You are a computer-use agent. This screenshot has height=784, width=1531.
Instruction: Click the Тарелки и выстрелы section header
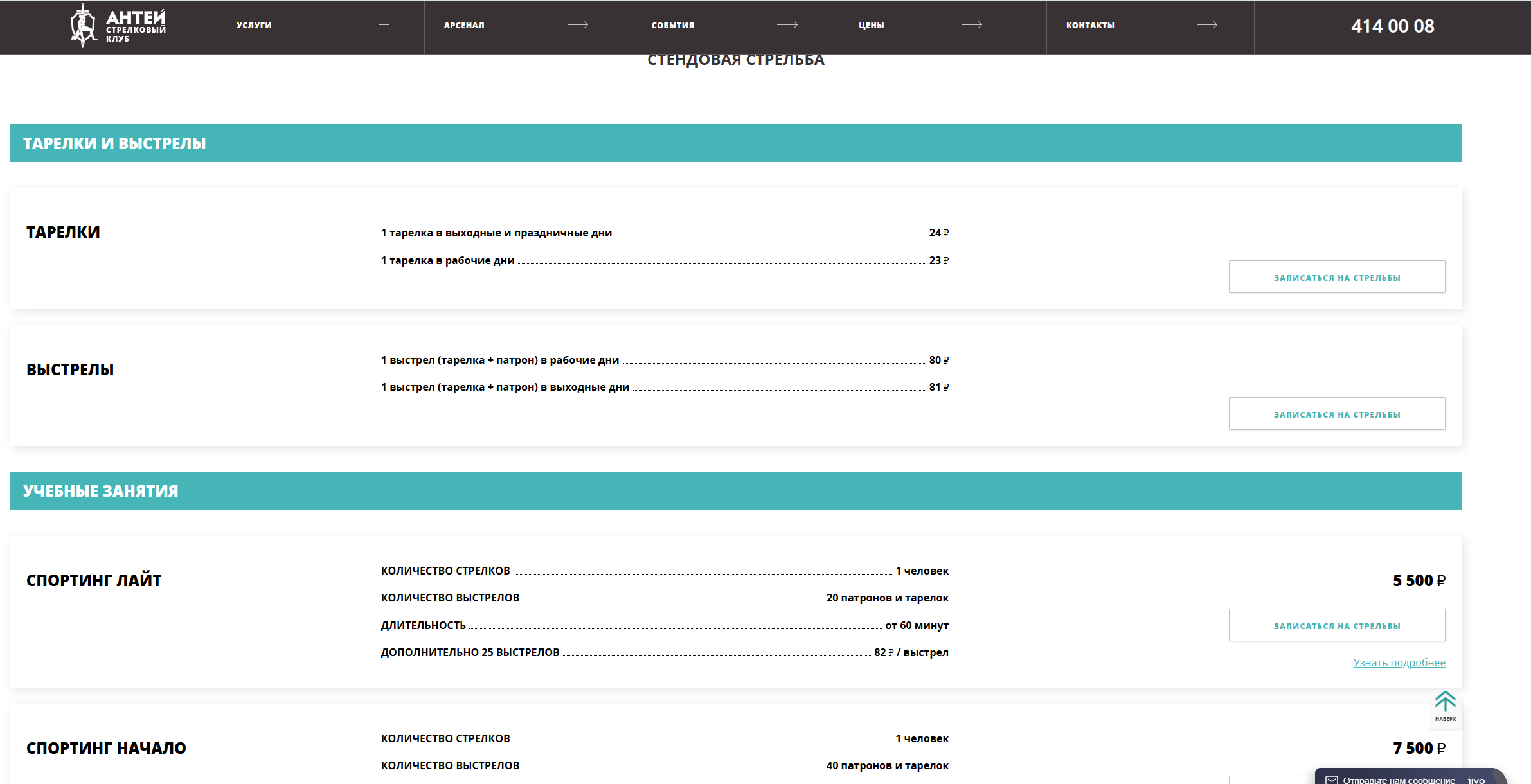pos(114,143)
